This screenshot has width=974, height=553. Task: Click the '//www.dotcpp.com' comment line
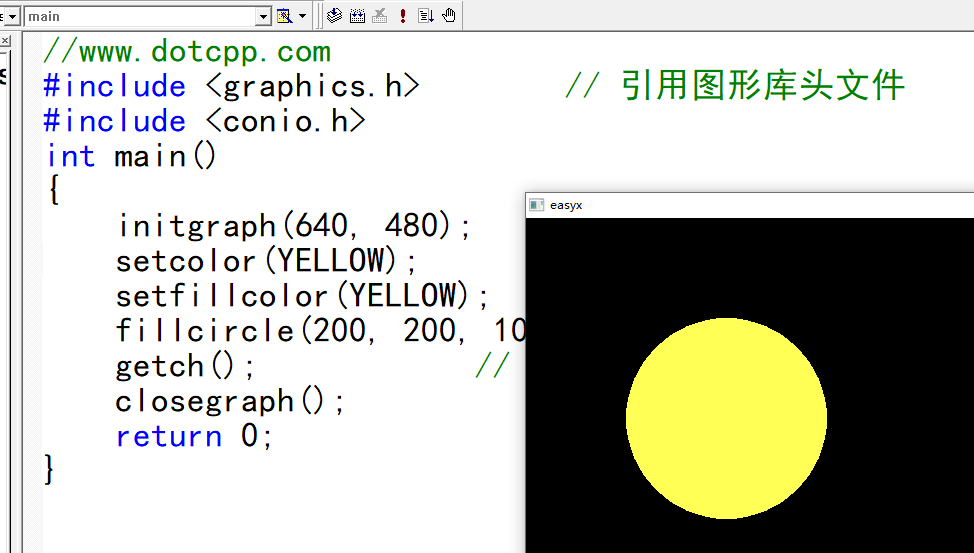click(x=187, y=52)
